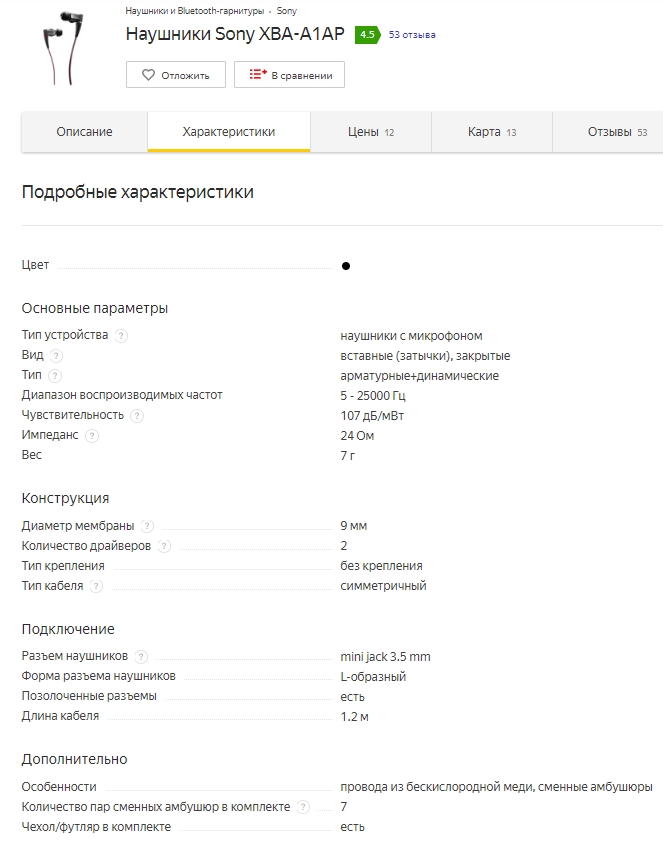
Task: Click help icon for сменных амбушюр count
Action: 303,807
